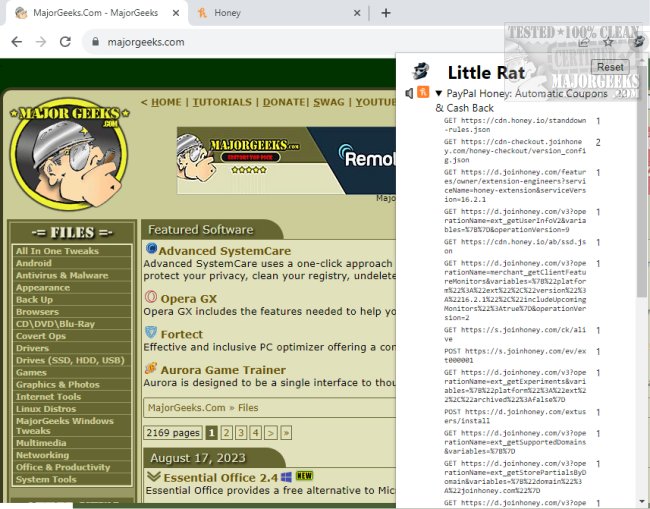Go to page 2 of files
Screen dimensions: 650x509
226,433
